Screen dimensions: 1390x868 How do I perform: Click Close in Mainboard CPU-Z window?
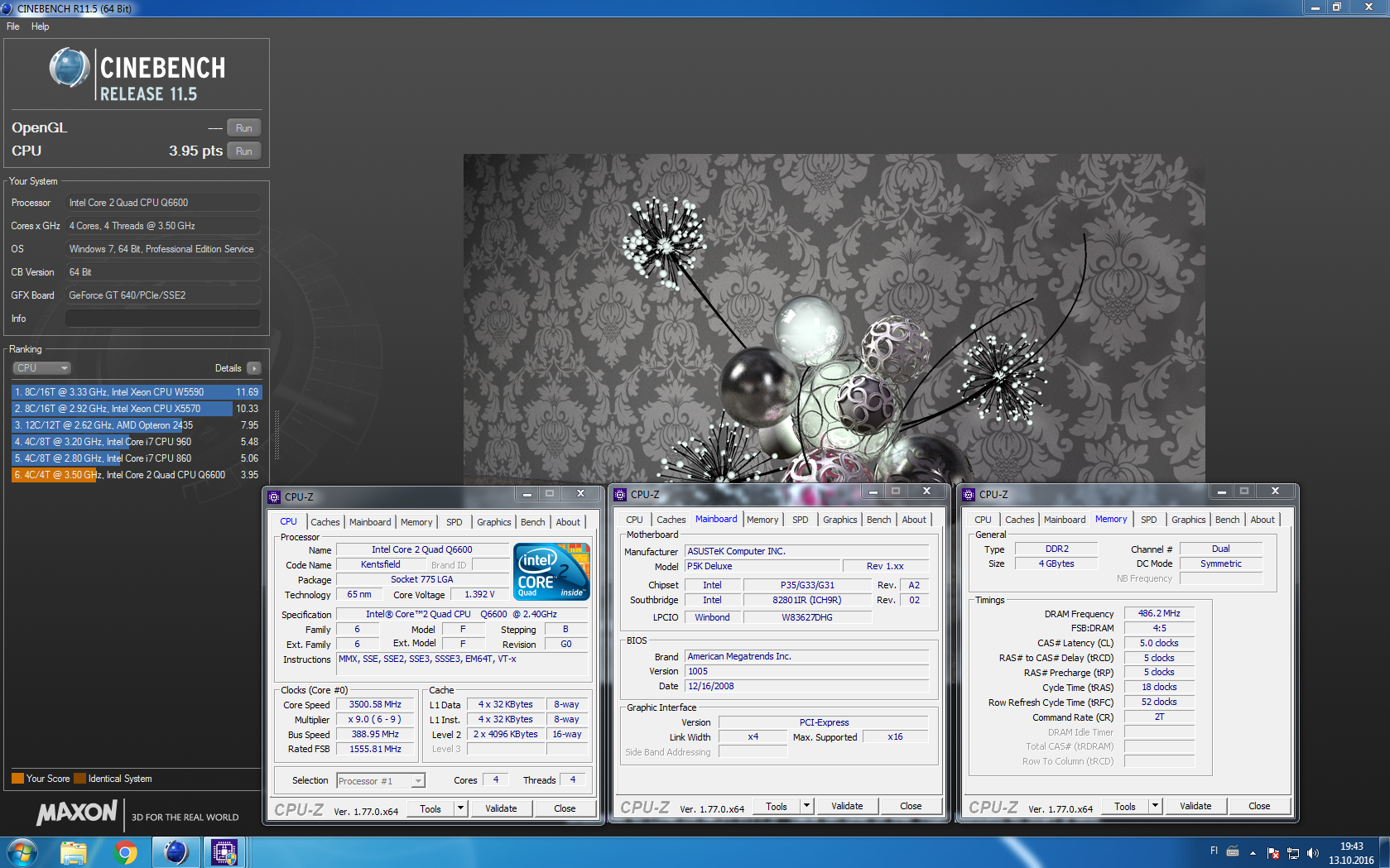pyautogui.click(x=911, y=807)
